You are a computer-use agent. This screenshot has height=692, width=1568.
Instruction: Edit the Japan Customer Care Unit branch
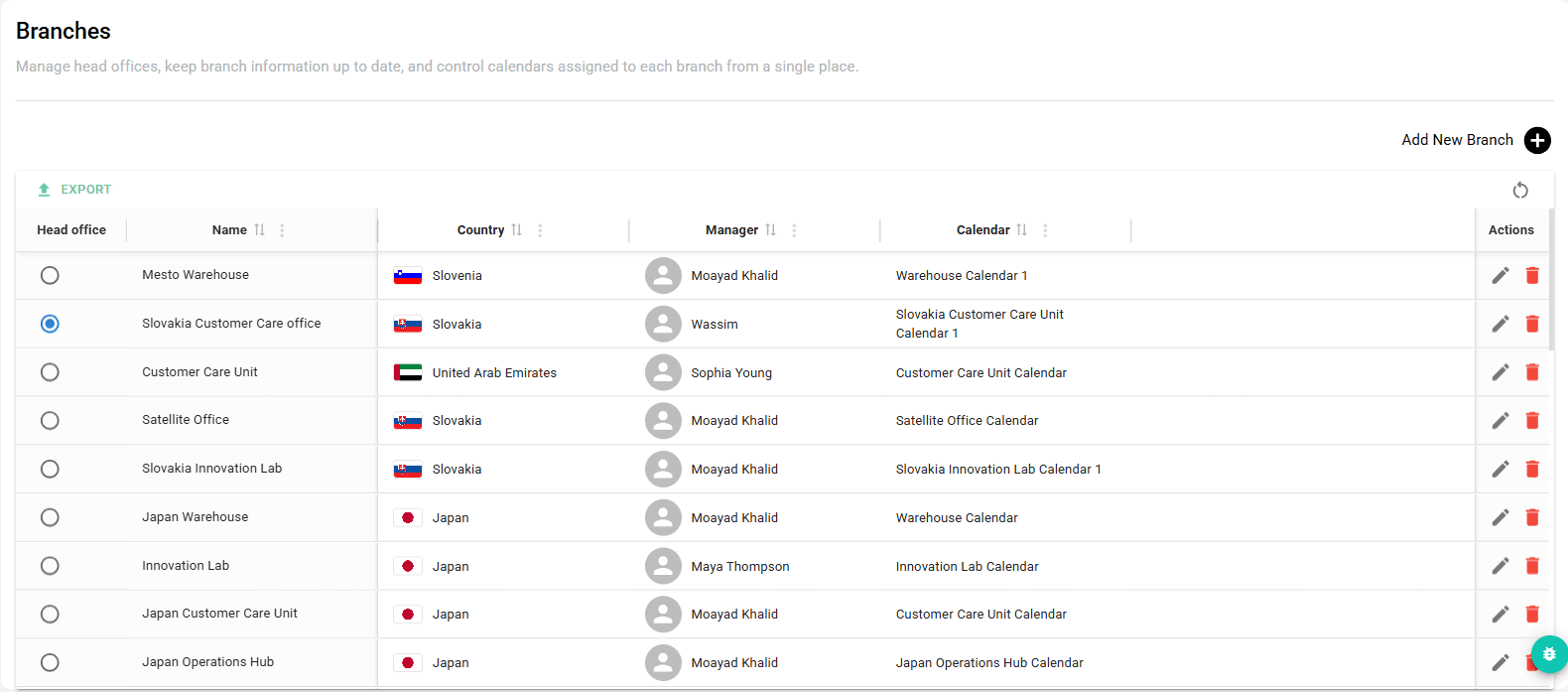click(x=1501, y=615)
